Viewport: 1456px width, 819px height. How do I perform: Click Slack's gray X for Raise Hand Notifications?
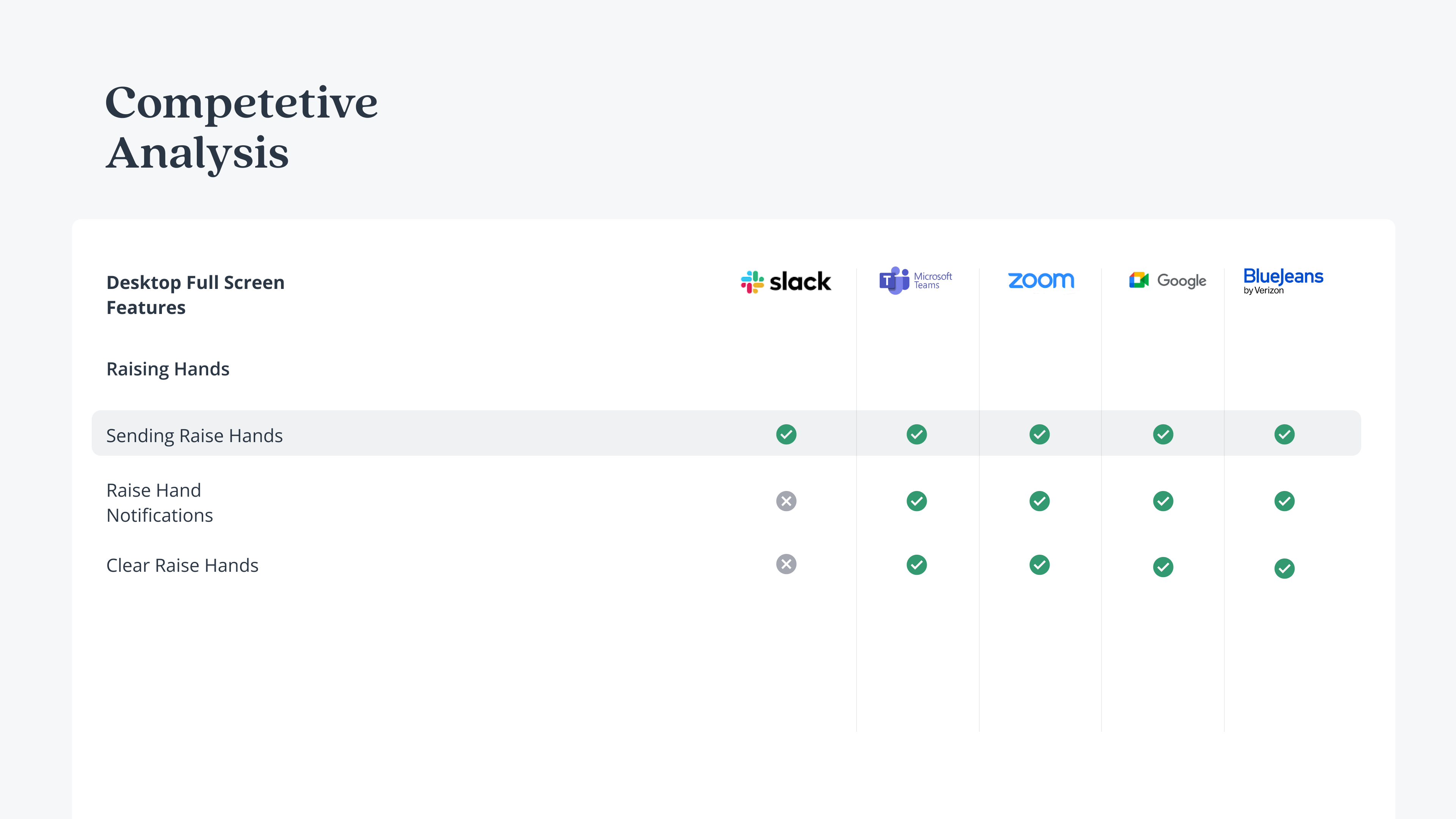786,501
